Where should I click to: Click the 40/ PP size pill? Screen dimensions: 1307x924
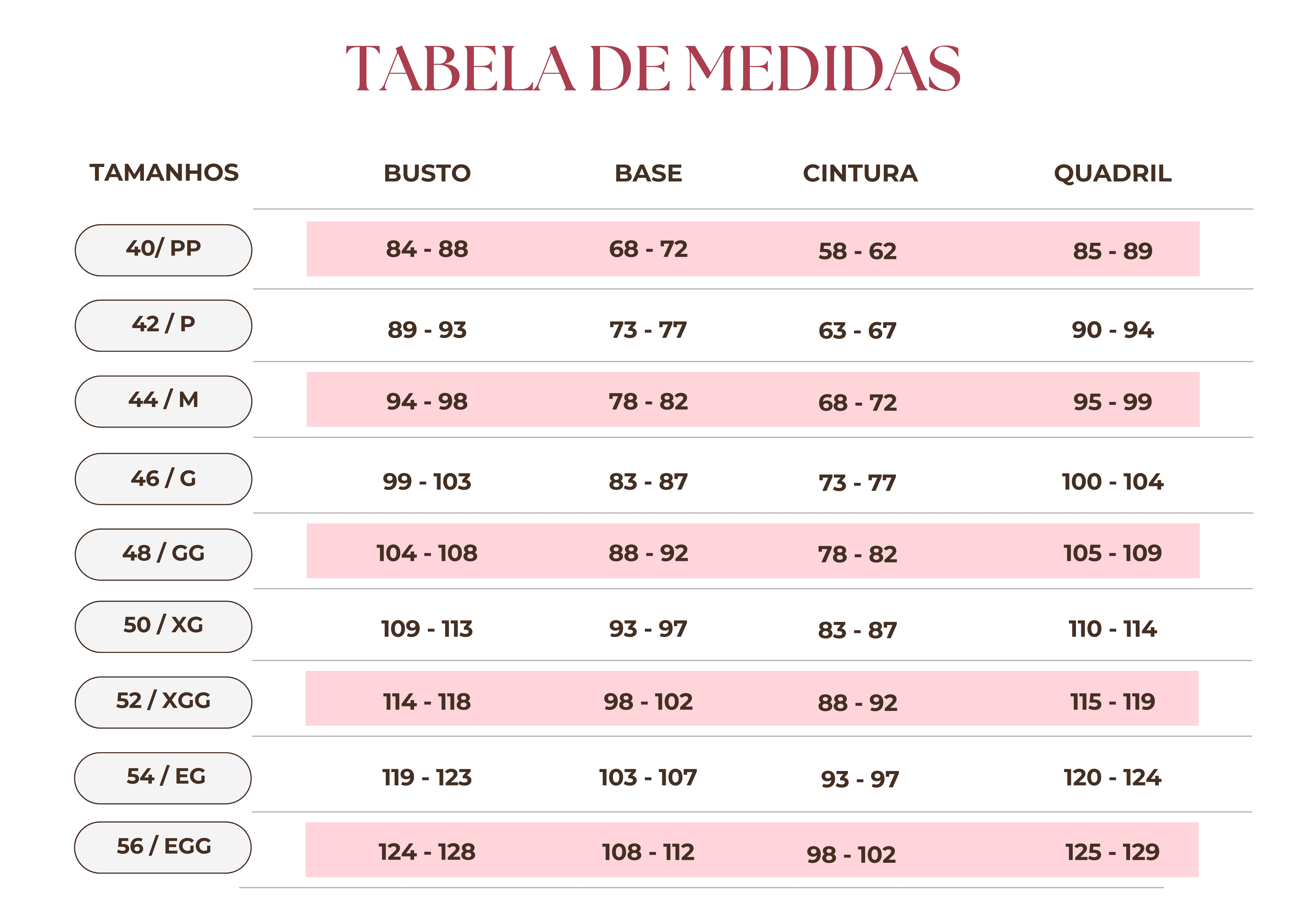click(x=163, y=250)
